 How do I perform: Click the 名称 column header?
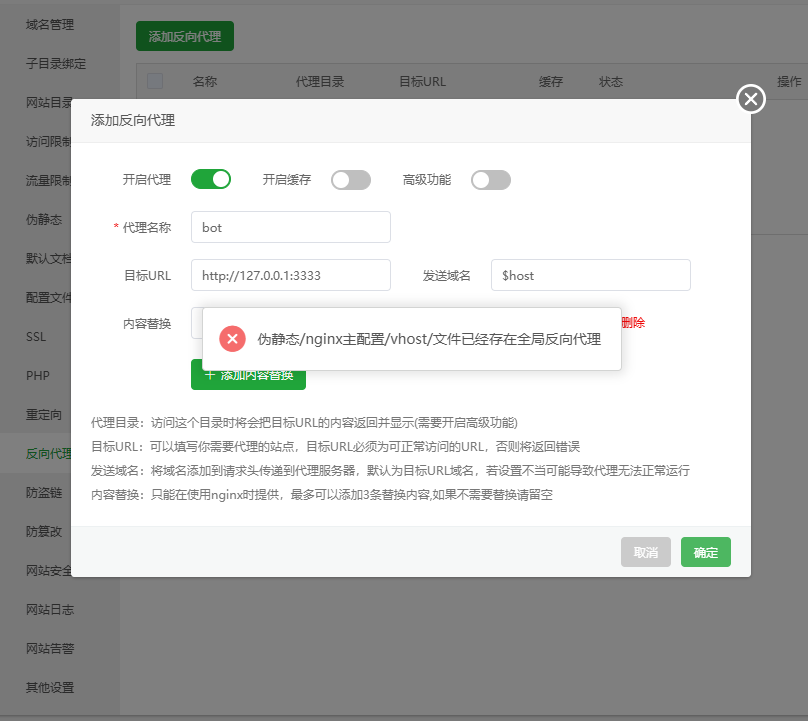click(x=205, y=81)
